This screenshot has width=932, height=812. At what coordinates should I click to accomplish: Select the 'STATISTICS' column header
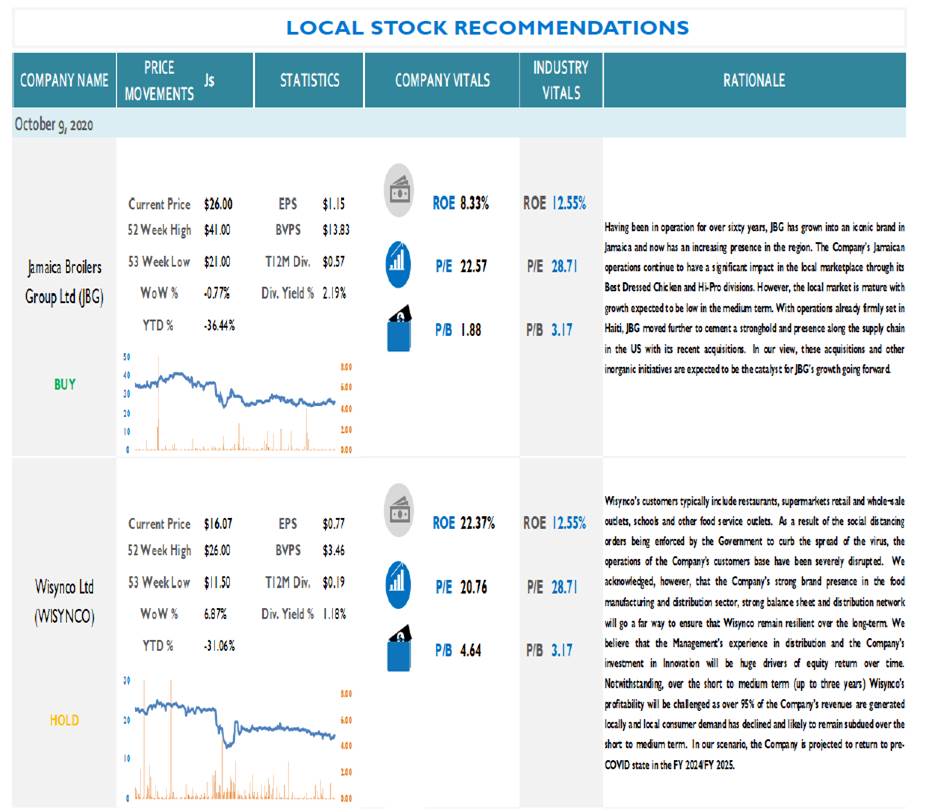[310, 80]
